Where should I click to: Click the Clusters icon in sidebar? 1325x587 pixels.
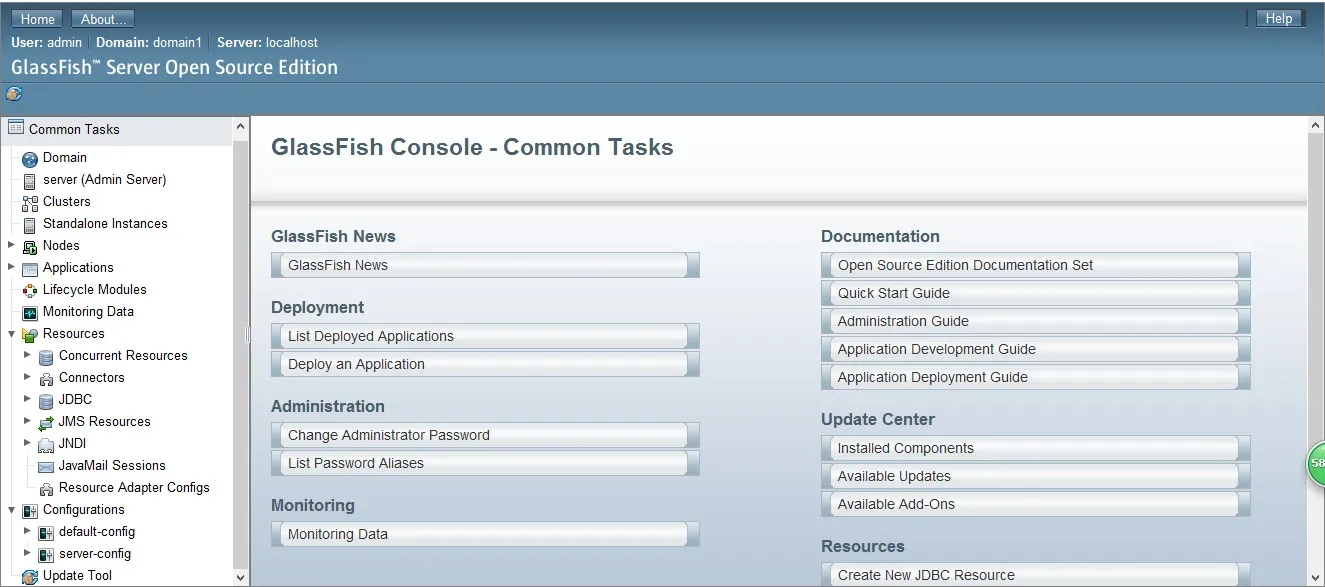(x=30, y=202)
